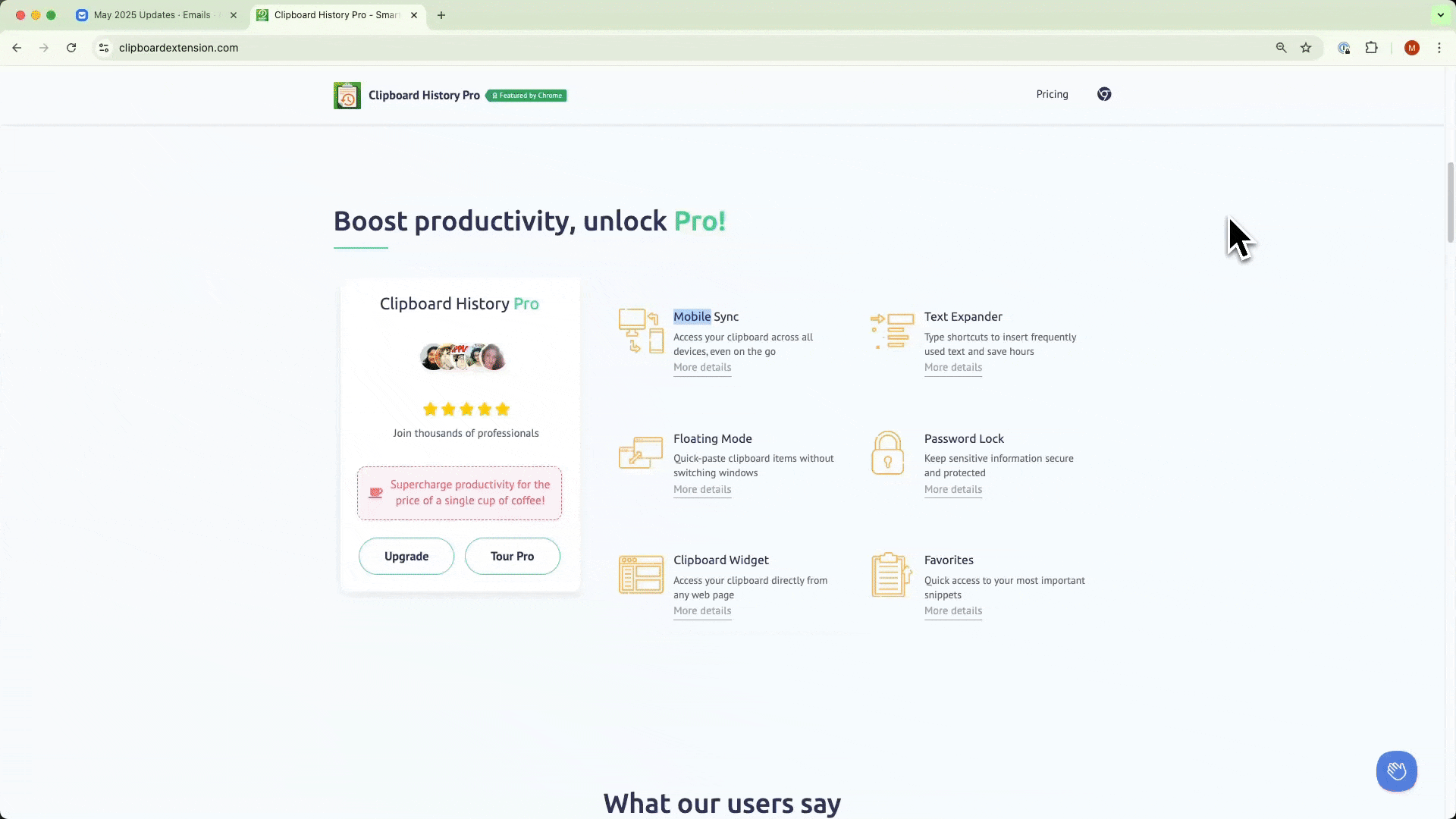Open Chrome's three-dot menu
The image size is (1456, 819).
[x=1439, y=48]
